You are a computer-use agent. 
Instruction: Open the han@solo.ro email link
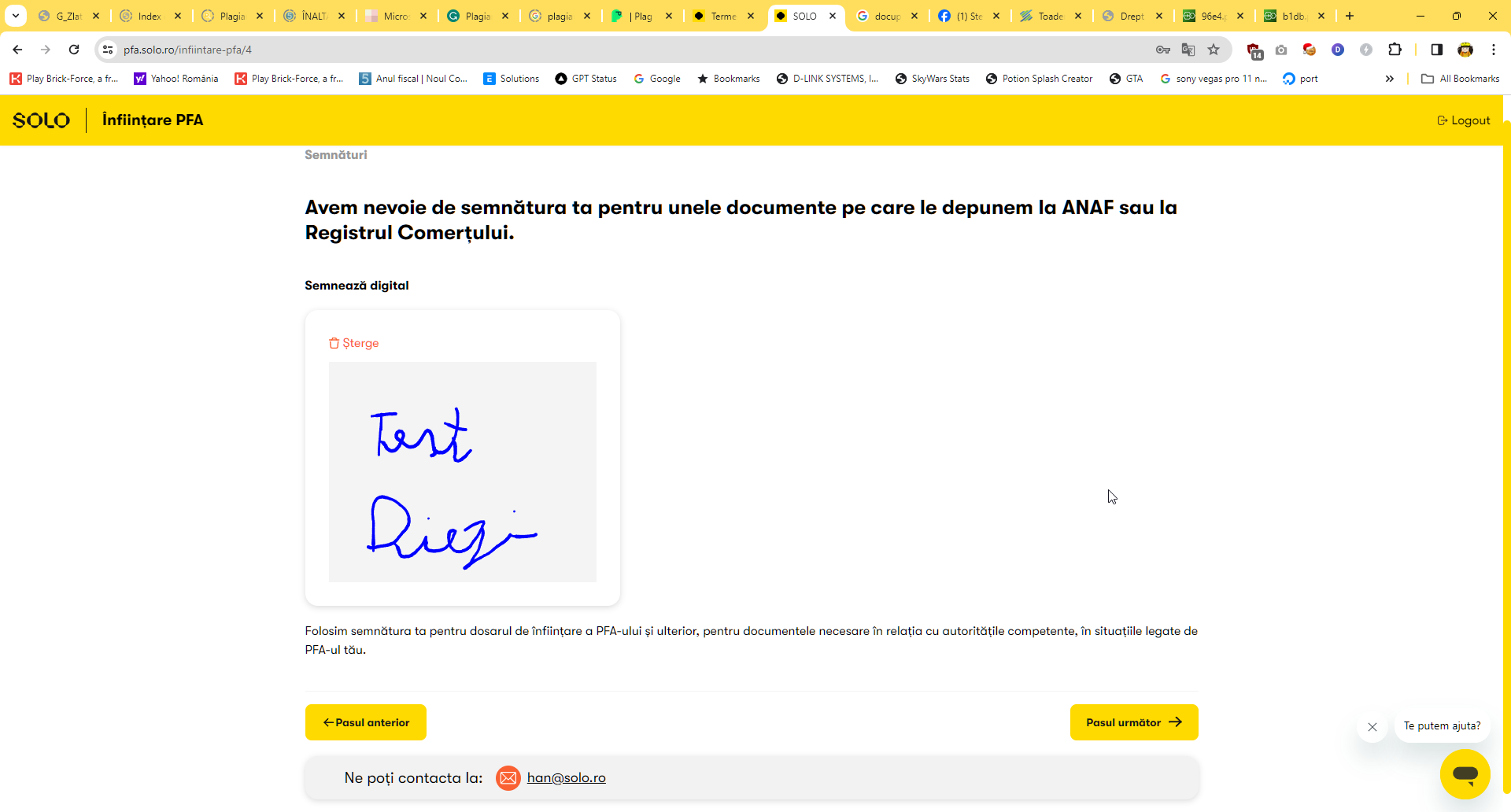[566, 778]
